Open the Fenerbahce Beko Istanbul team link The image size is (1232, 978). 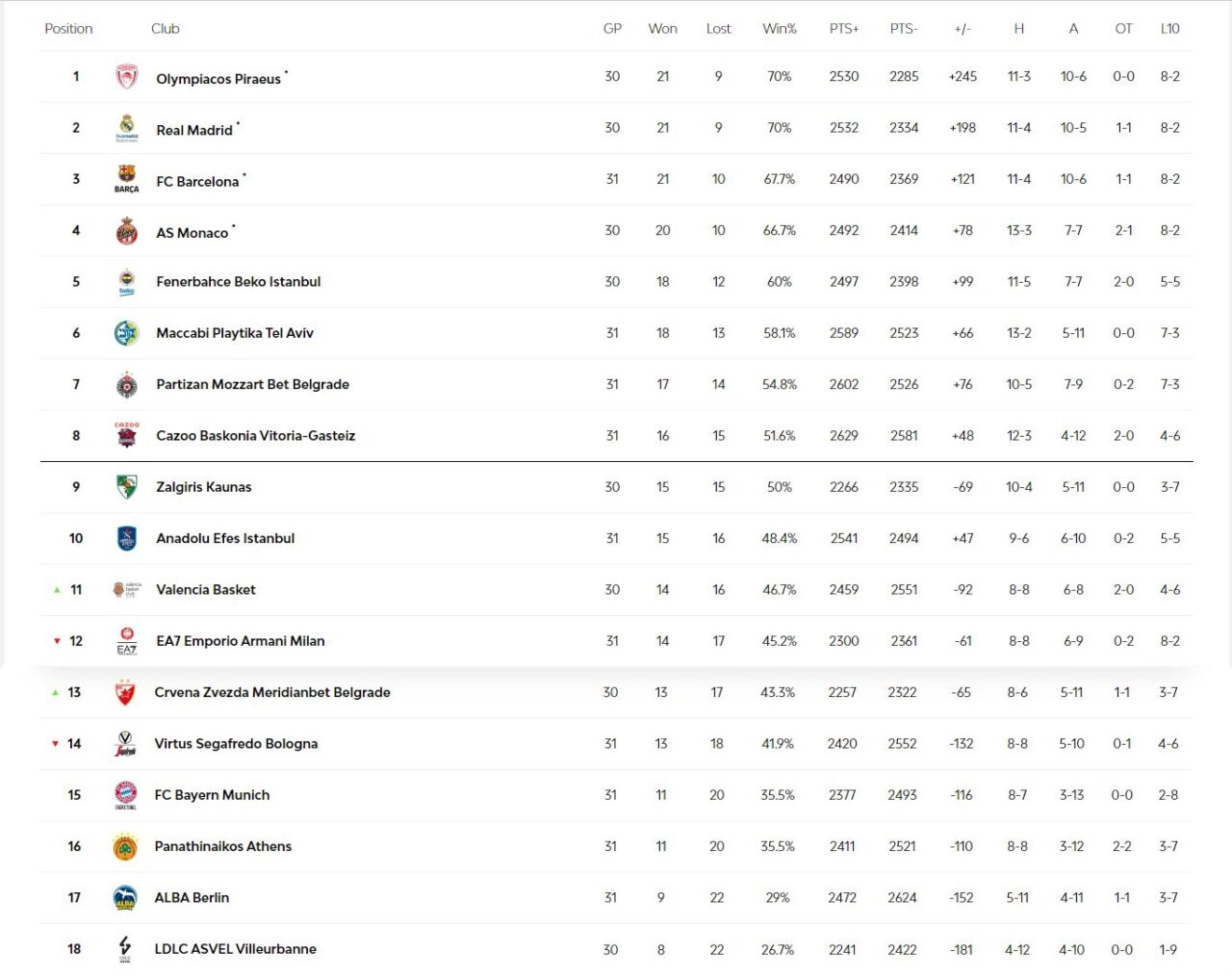tap(239, 282)
